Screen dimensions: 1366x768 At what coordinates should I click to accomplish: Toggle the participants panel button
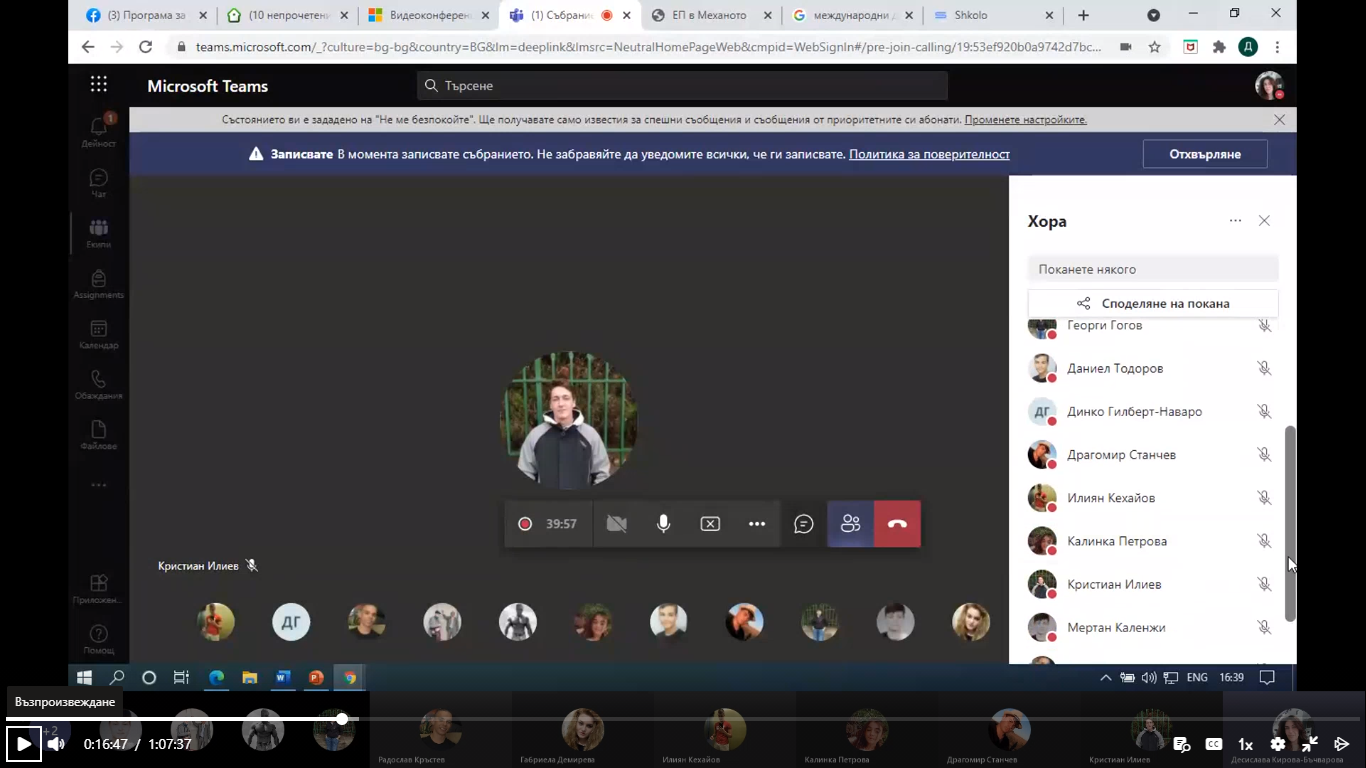tap(850, 524)
